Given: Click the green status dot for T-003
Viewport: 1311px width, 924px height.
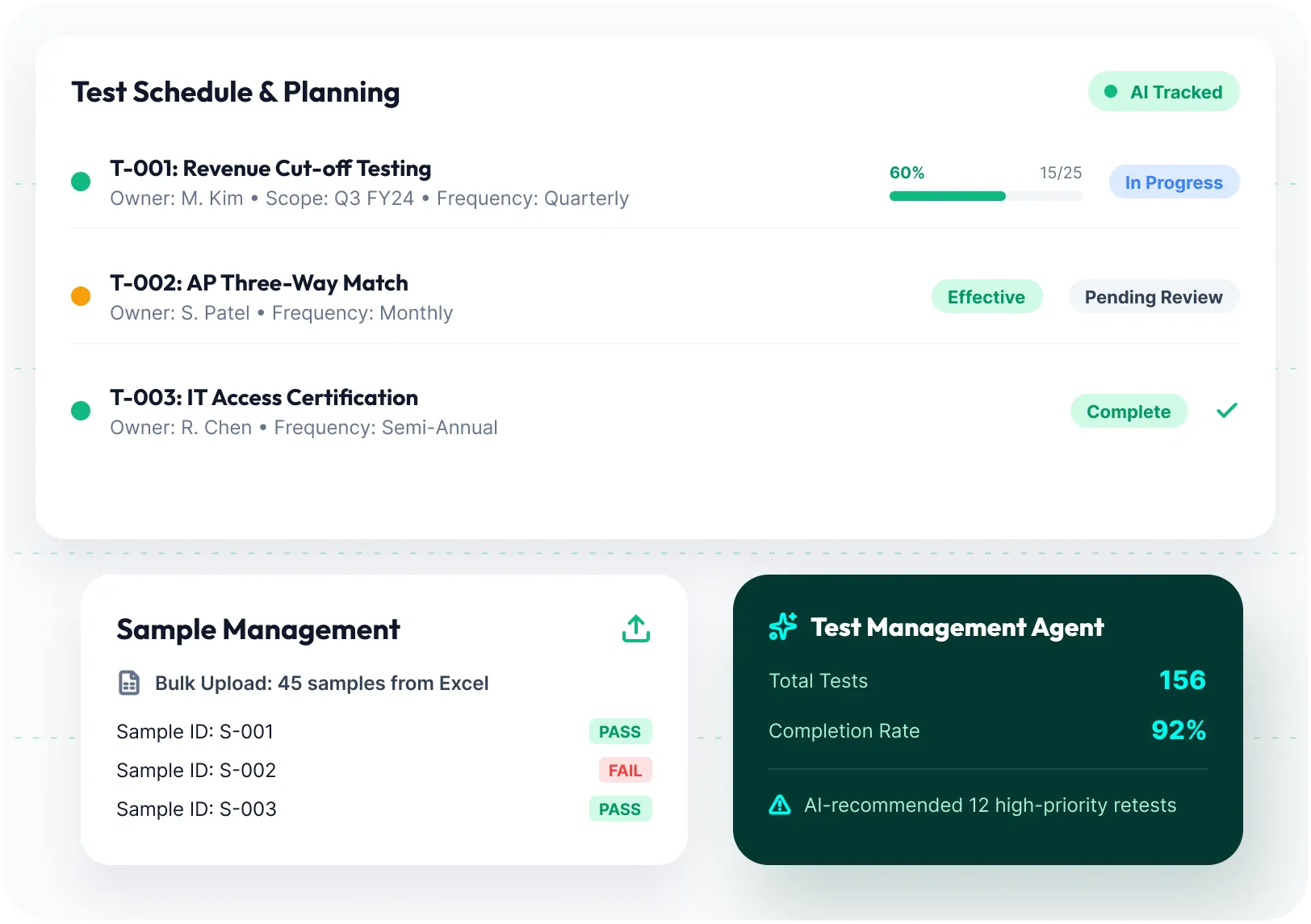Looking at the screenshot, I should (x=81, y=411).
